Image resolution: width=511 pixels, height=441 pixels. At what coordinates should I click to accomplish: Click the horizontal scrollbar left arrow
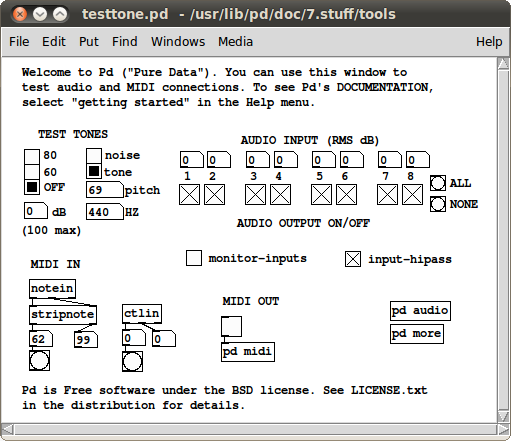8,429
